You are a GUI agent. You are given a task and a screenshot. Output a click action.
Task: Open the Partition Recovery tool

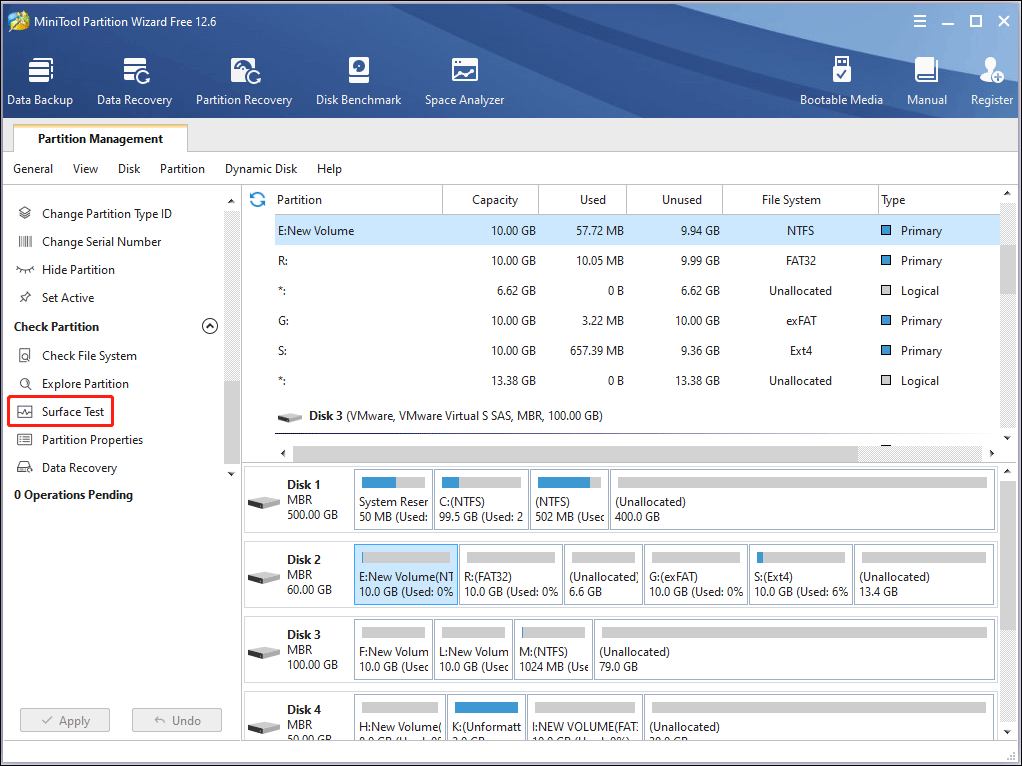pyautogui.click(x=244, y=80)
